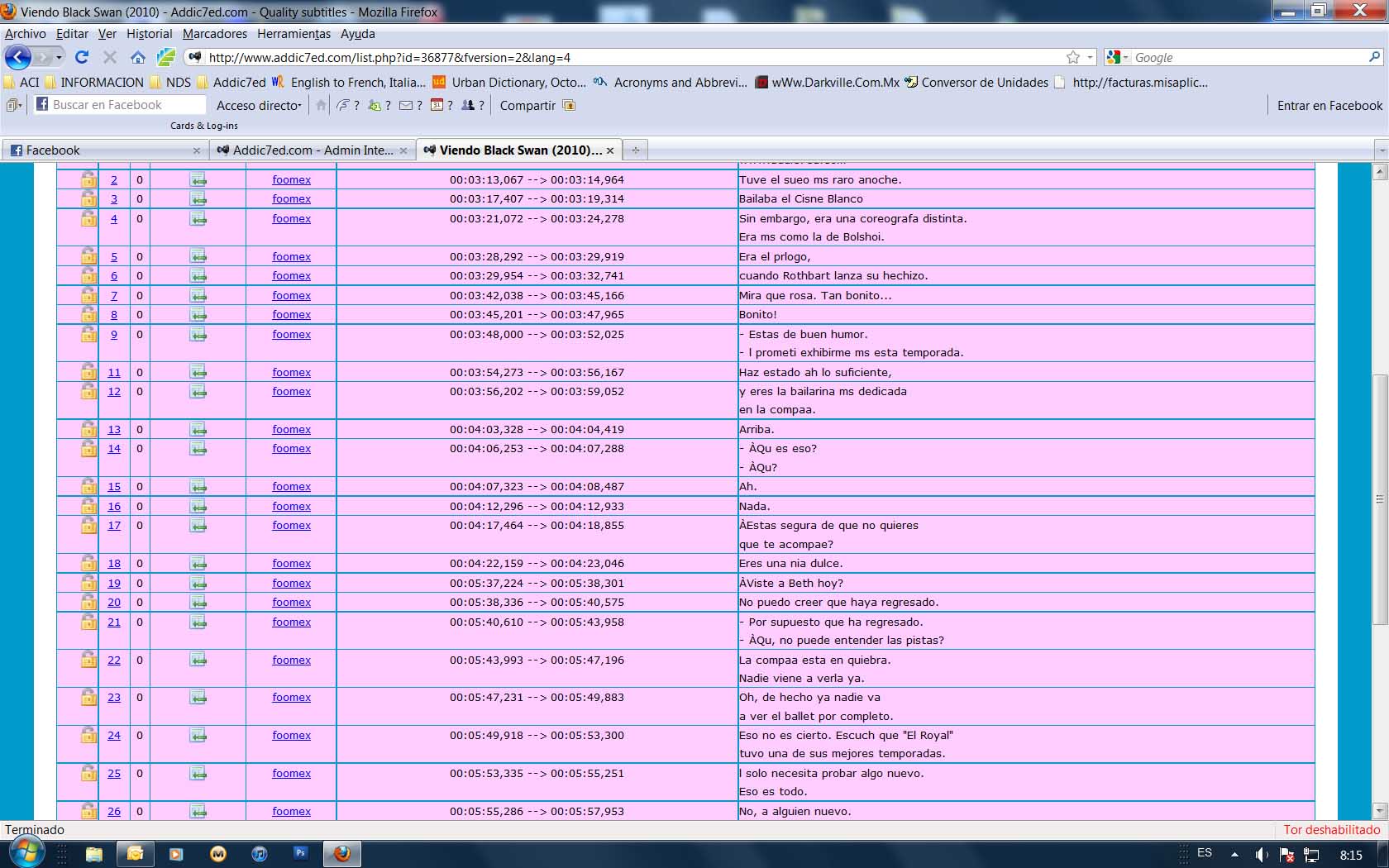Click the photo upload icon next to Compartir
The height and width of the screenshot is (868, 1389).
pyautogui.click(x=569, y=105)
